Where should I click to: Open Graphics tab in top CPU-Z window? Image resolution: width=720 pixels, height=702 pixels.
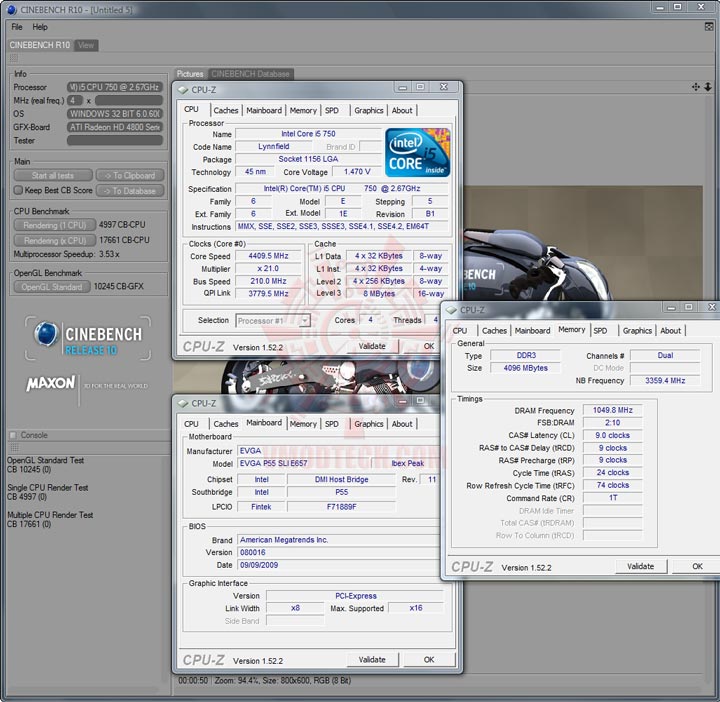point(369,110)
